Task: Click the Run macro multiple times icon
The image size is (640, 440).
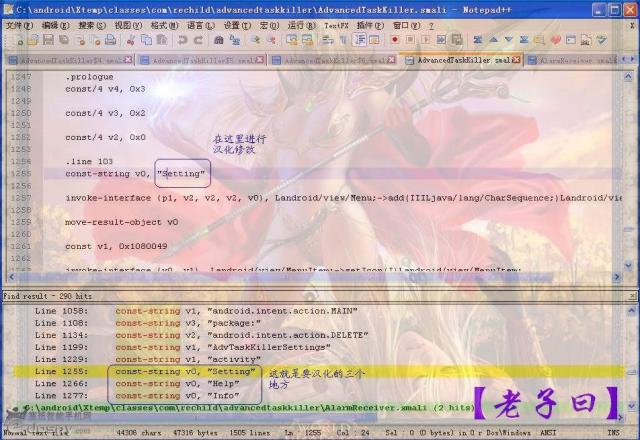Action: point(441,40)
